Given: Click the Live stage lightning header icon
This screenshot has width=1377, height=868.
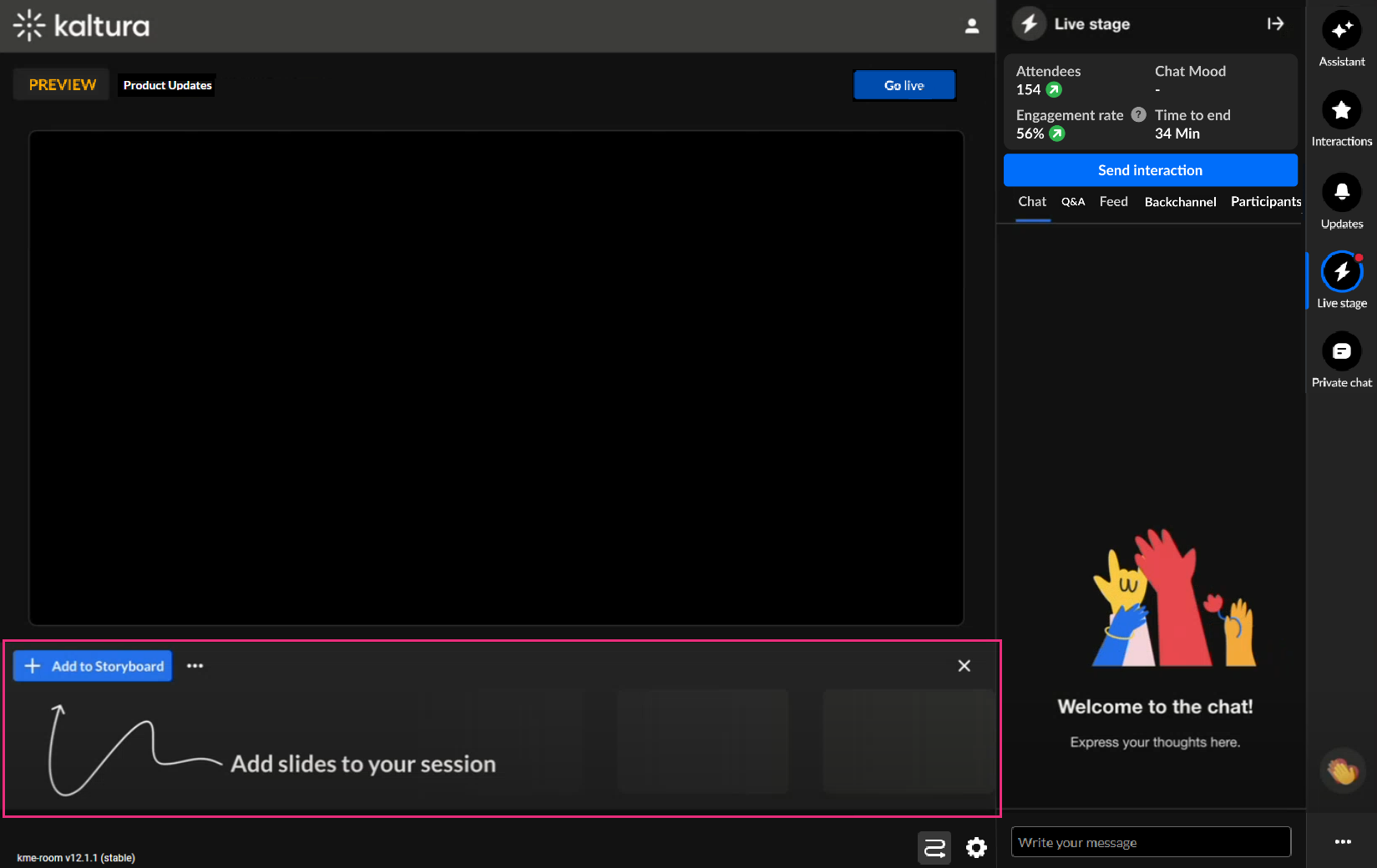Looking at the screenshot, I should (x=1030, y=24).
